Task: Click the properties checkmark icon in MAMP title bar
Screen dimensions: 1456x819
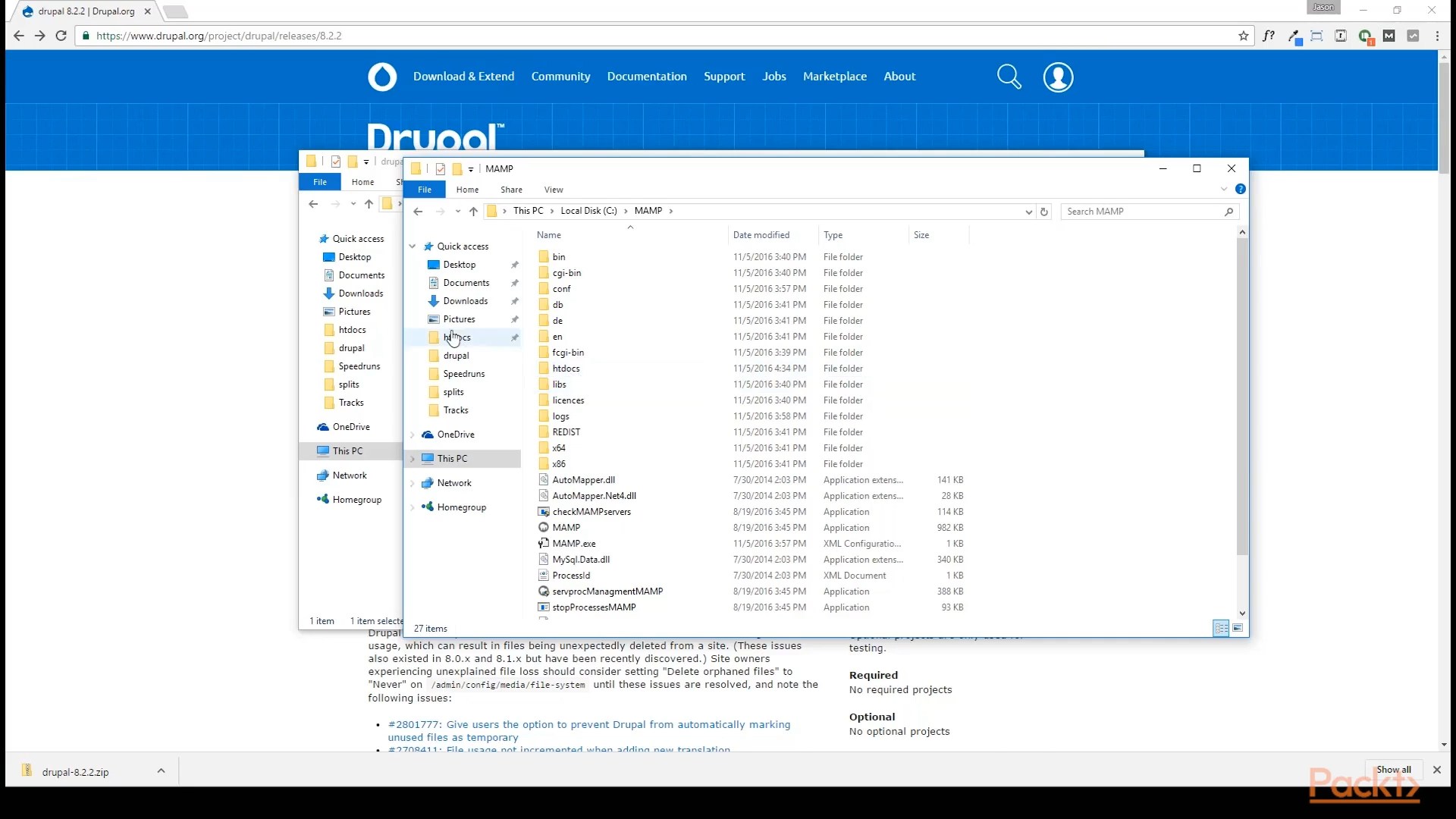Action: (441, 168)
